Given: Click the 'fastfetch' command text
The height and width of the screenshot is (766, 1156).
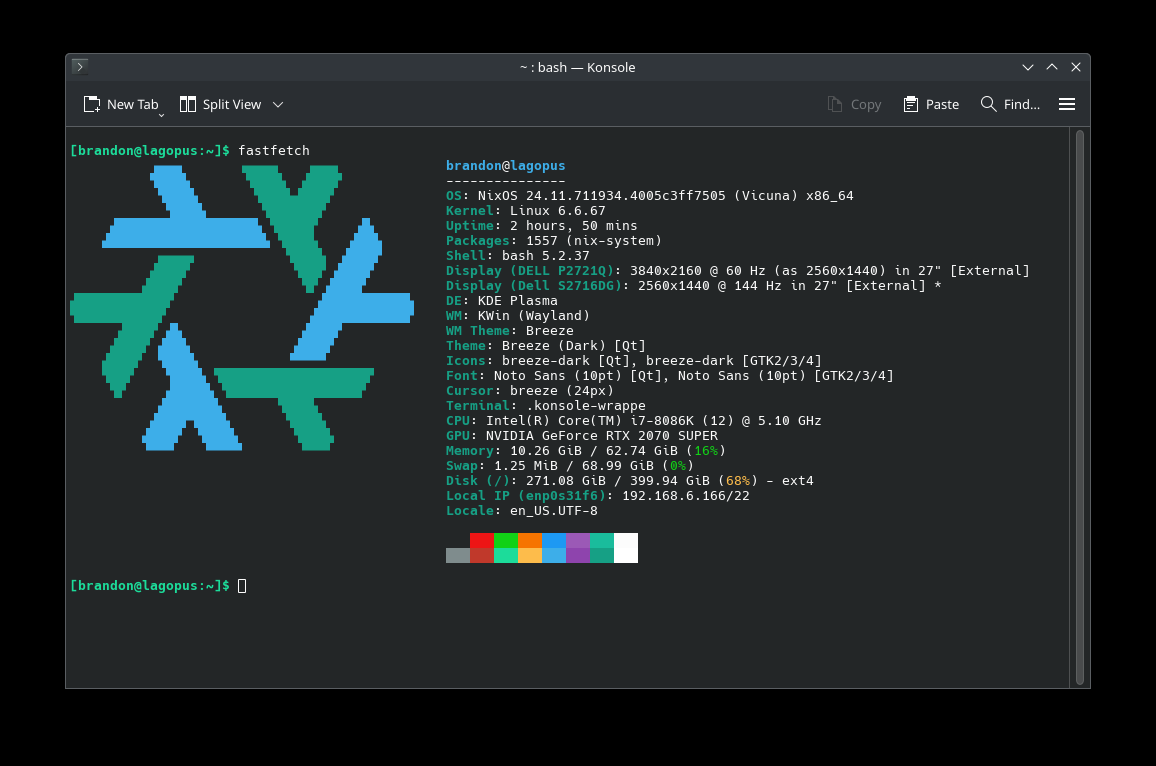Looking at the screenshot, I should click(x=274, y=150).
